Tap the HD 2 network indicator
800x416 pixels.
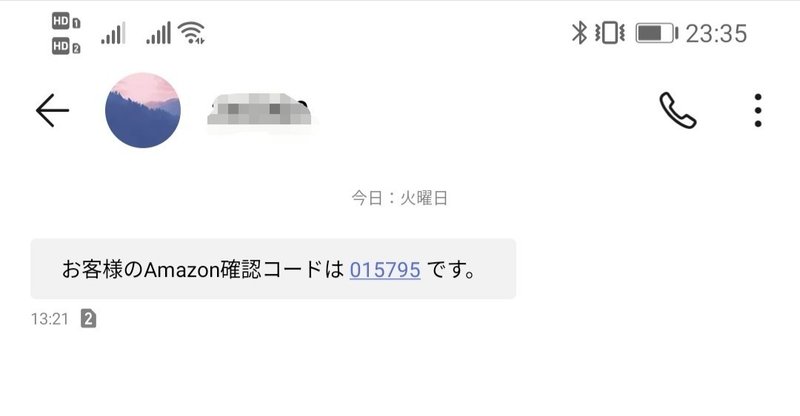[x=66, y=47]
